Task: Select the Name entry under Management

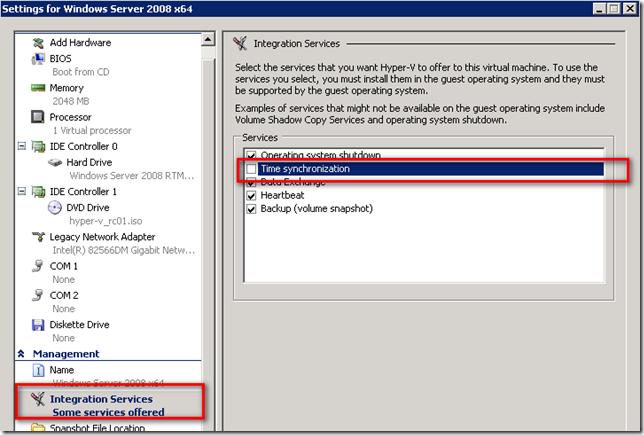Action: click(62, 370)
